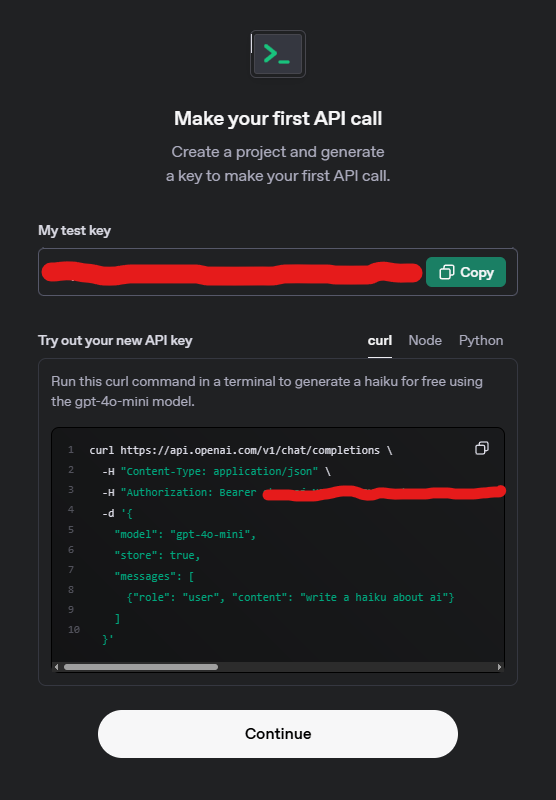Viewport: 556px width, 800px height.
Task: Select the curl tab
Action: coord(380,340)
